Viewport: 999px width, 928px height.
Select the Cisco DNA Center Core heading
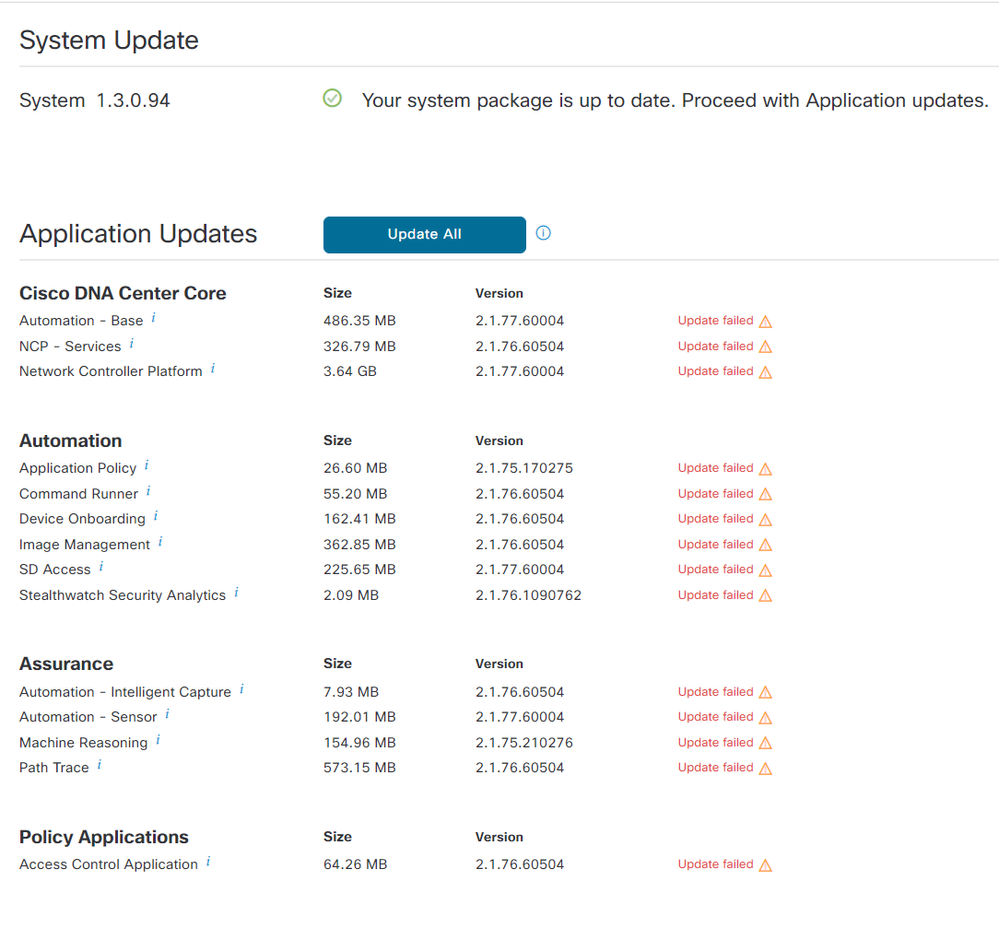123,293
